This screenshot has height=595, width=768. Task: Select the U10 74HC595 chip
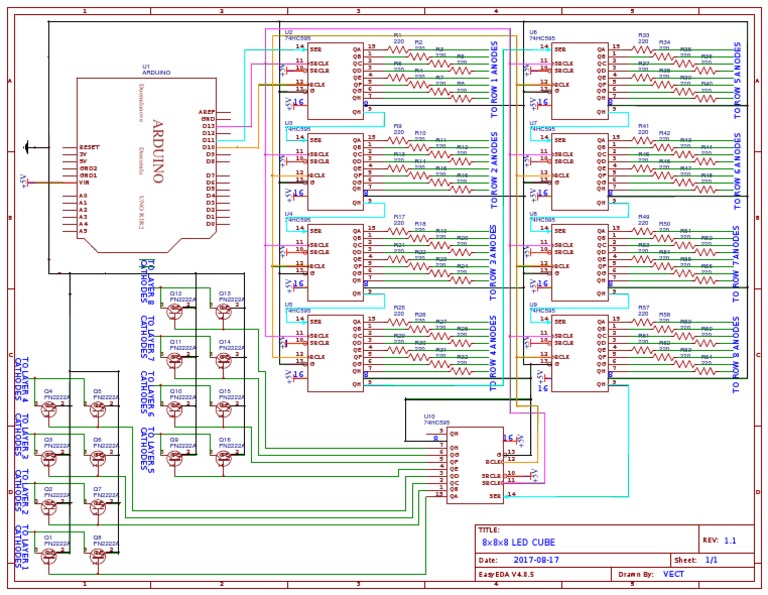click(x=475, y=465)
